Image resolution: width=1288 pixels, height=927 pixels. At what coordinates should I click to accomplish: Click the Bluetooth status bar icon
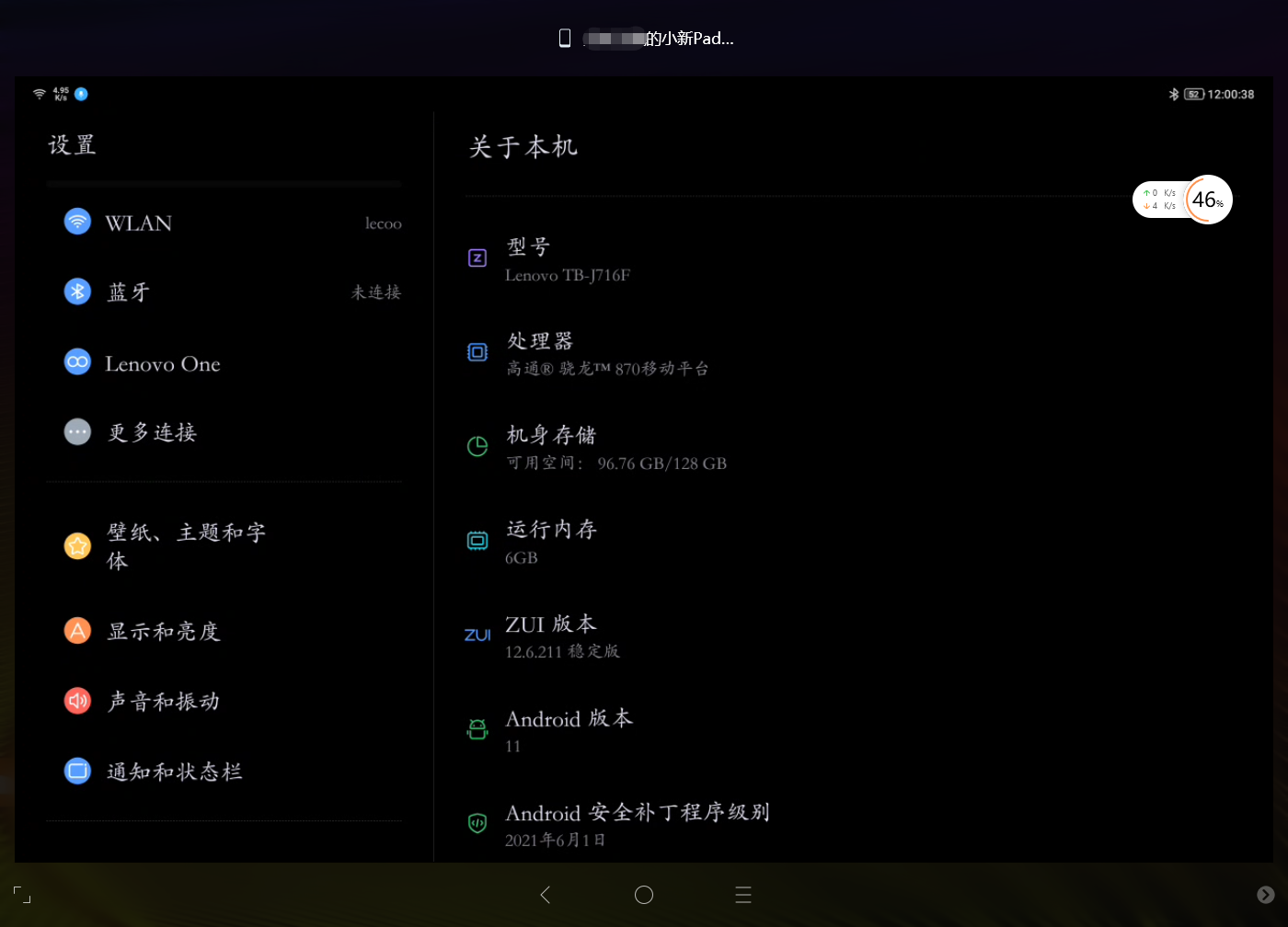[1174, 94]
